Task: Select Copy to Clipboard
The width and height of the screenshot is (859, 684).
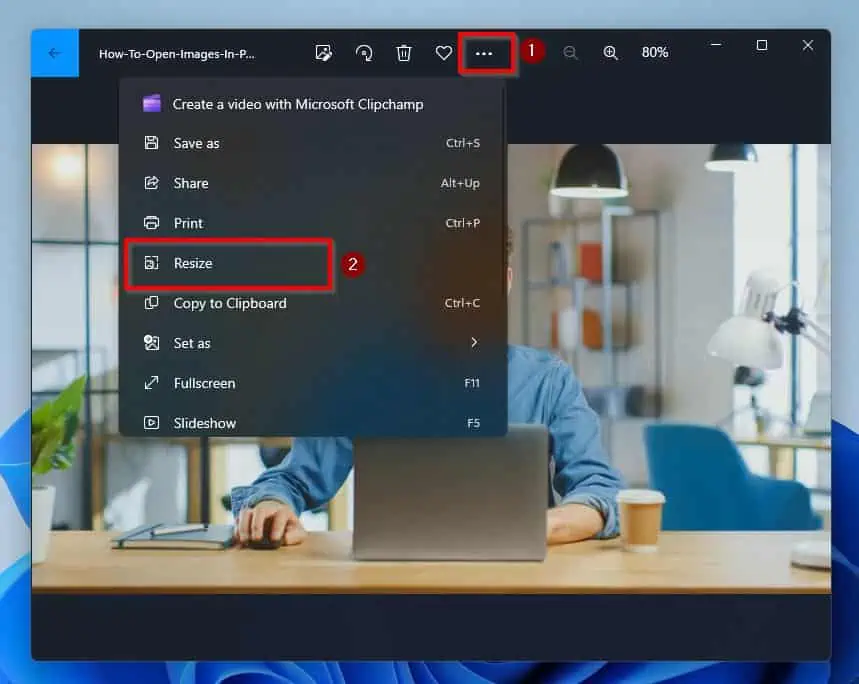Action: (x=313, y=303)
